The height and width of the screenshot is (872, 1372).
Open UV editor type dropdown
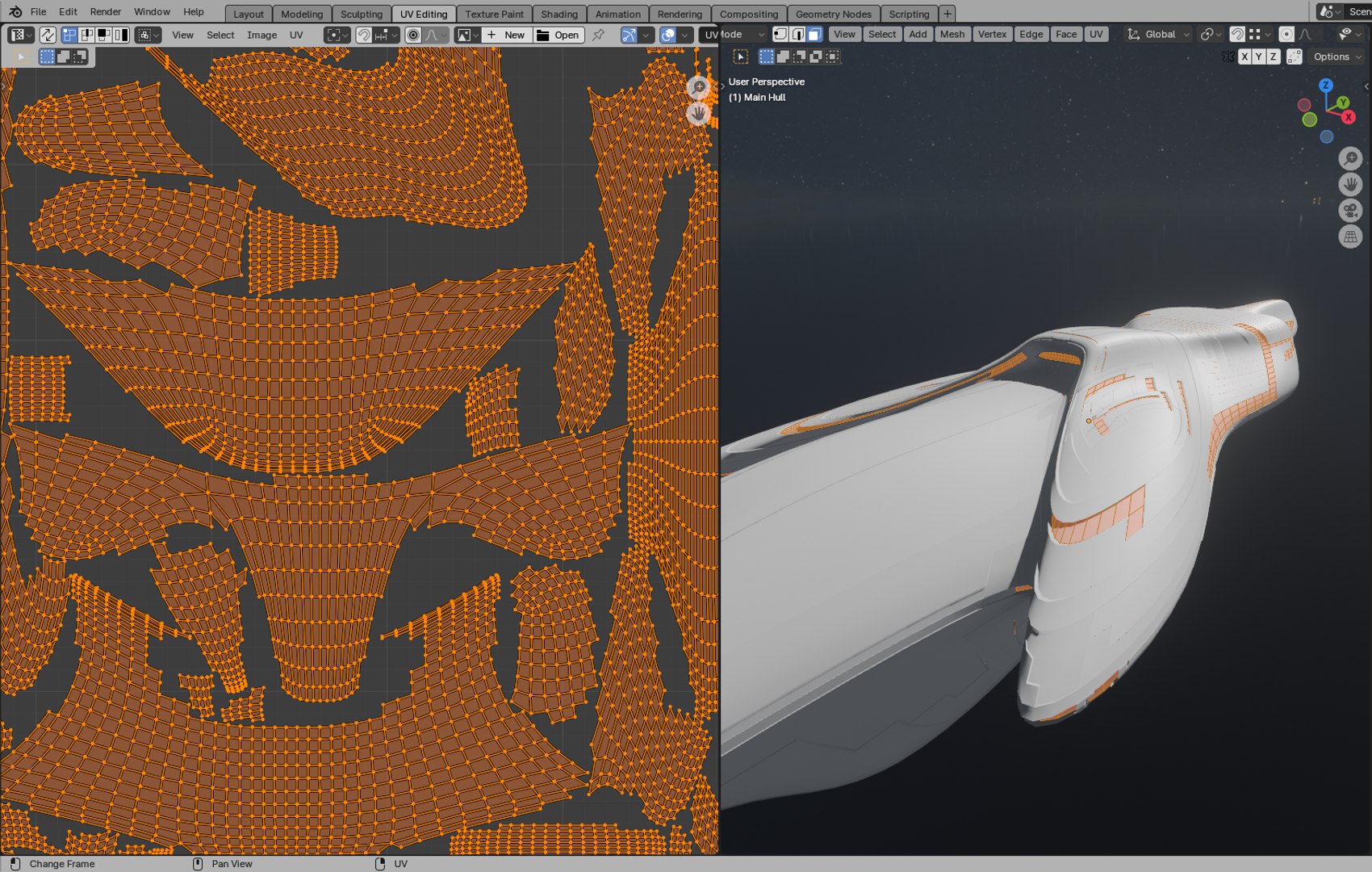20,35
